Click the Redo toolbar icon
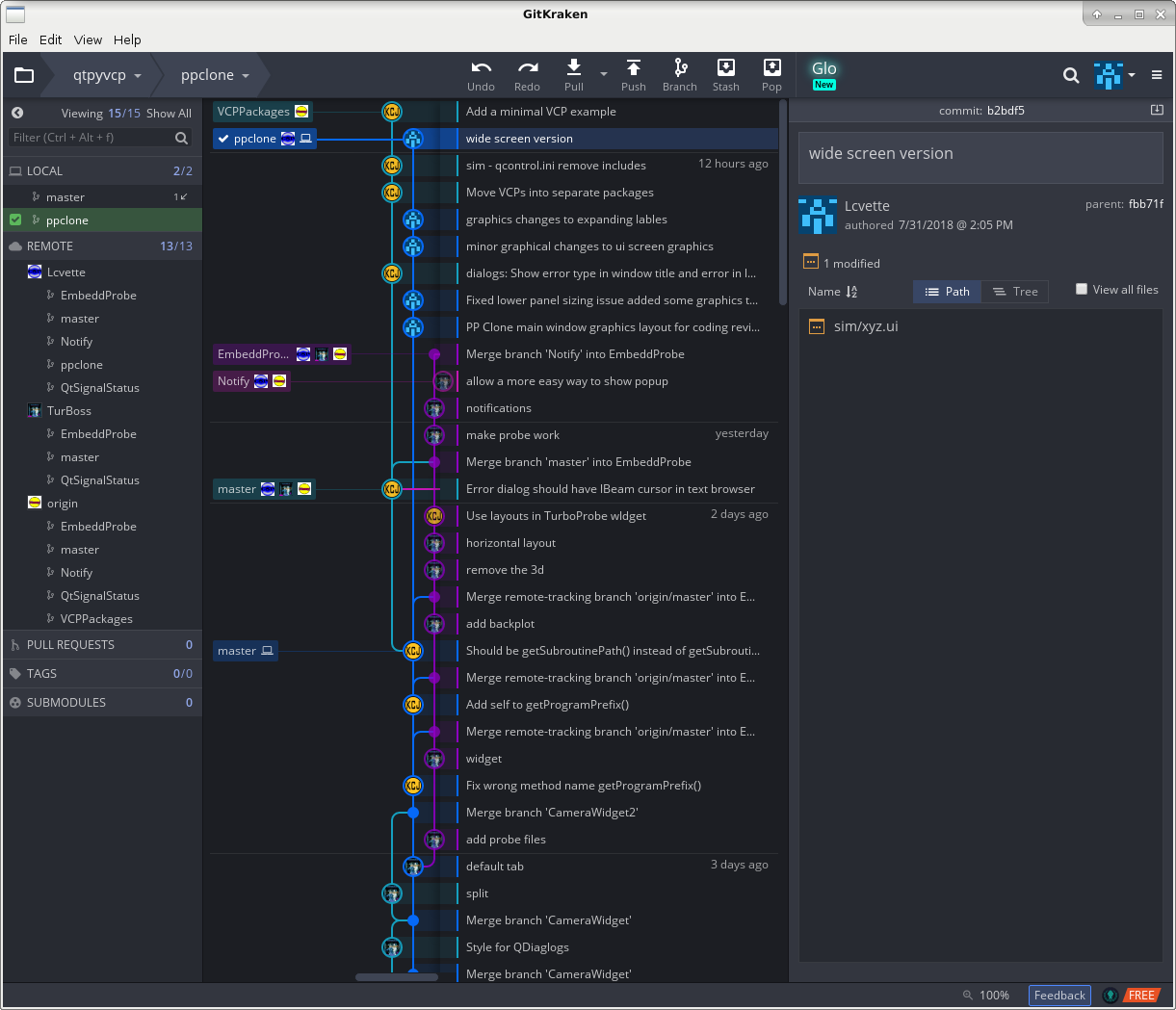The width and height of the screenshot is (1176, 1010). click(x=528, y=67)
